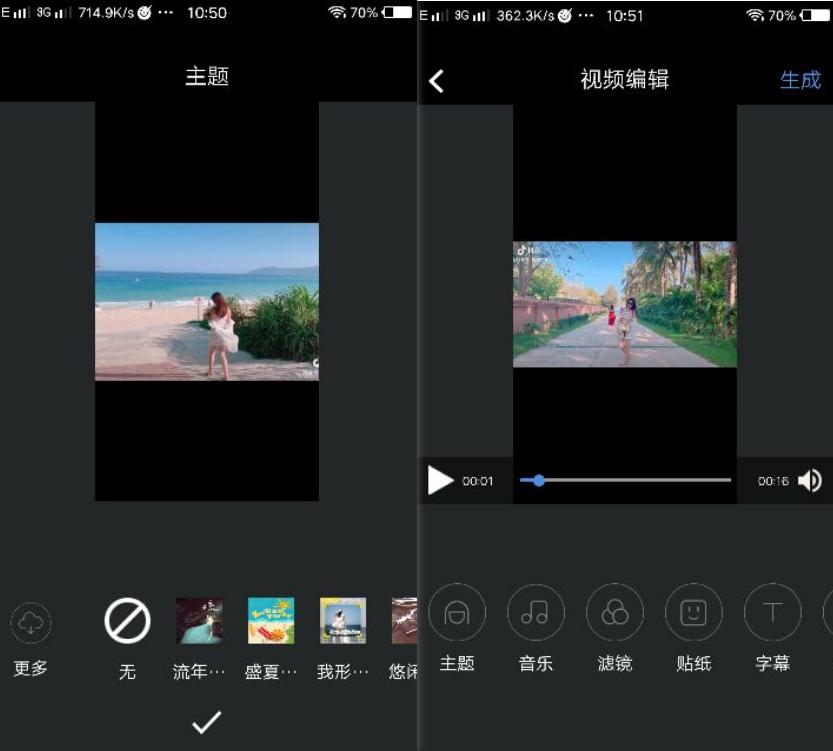
Task: Tap the speaker volume icon
Action: point(812,480)
